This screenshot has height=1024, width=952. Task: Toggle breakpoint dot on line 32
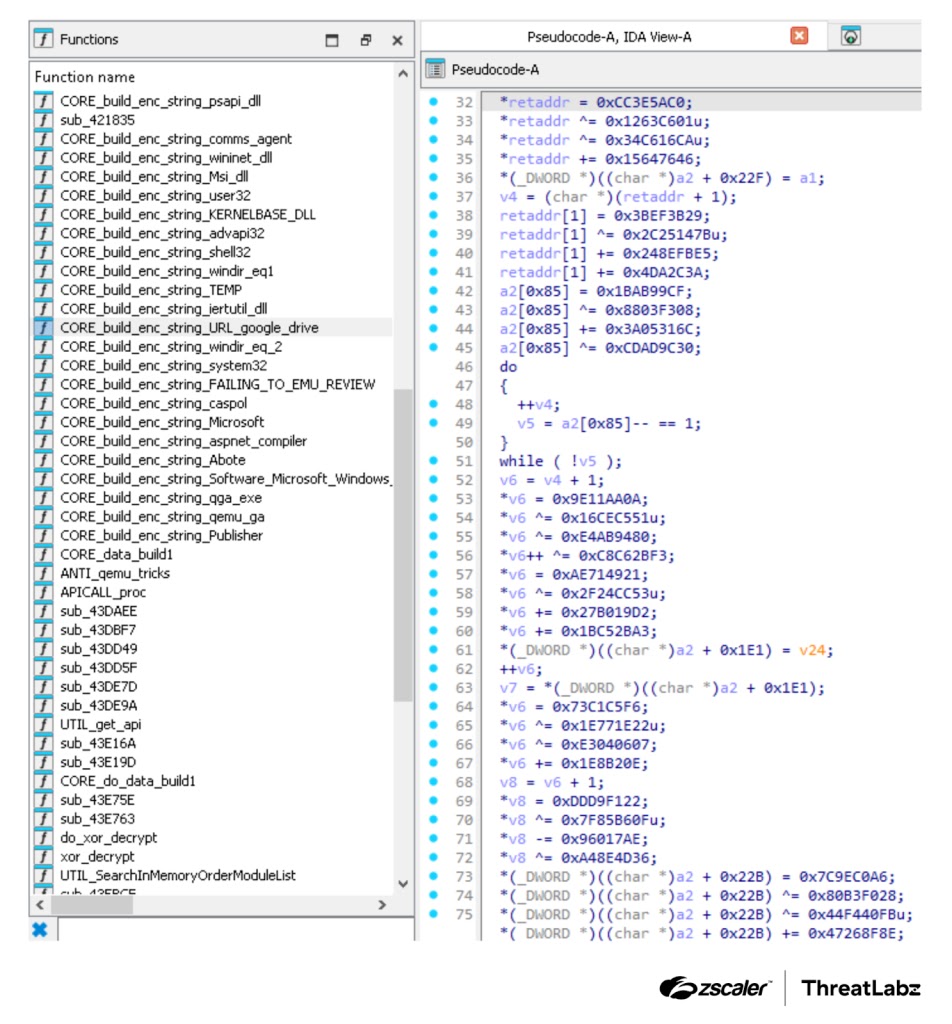click(x=433, y=102)
